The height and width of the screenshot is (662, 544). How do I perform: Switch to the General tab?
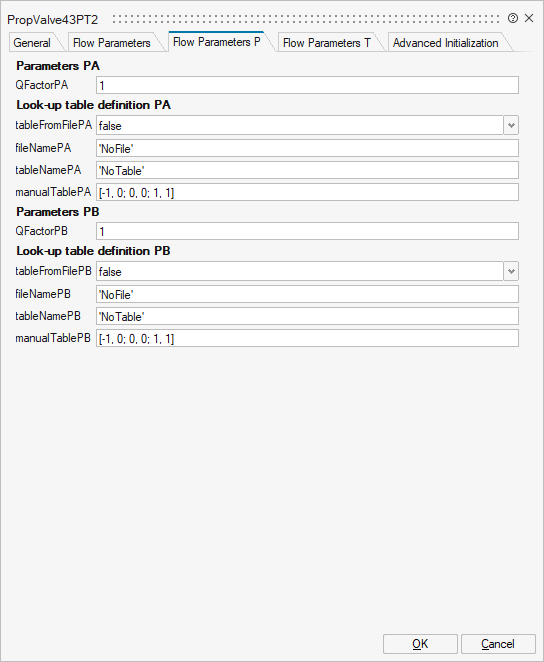(x=32, y=43)
